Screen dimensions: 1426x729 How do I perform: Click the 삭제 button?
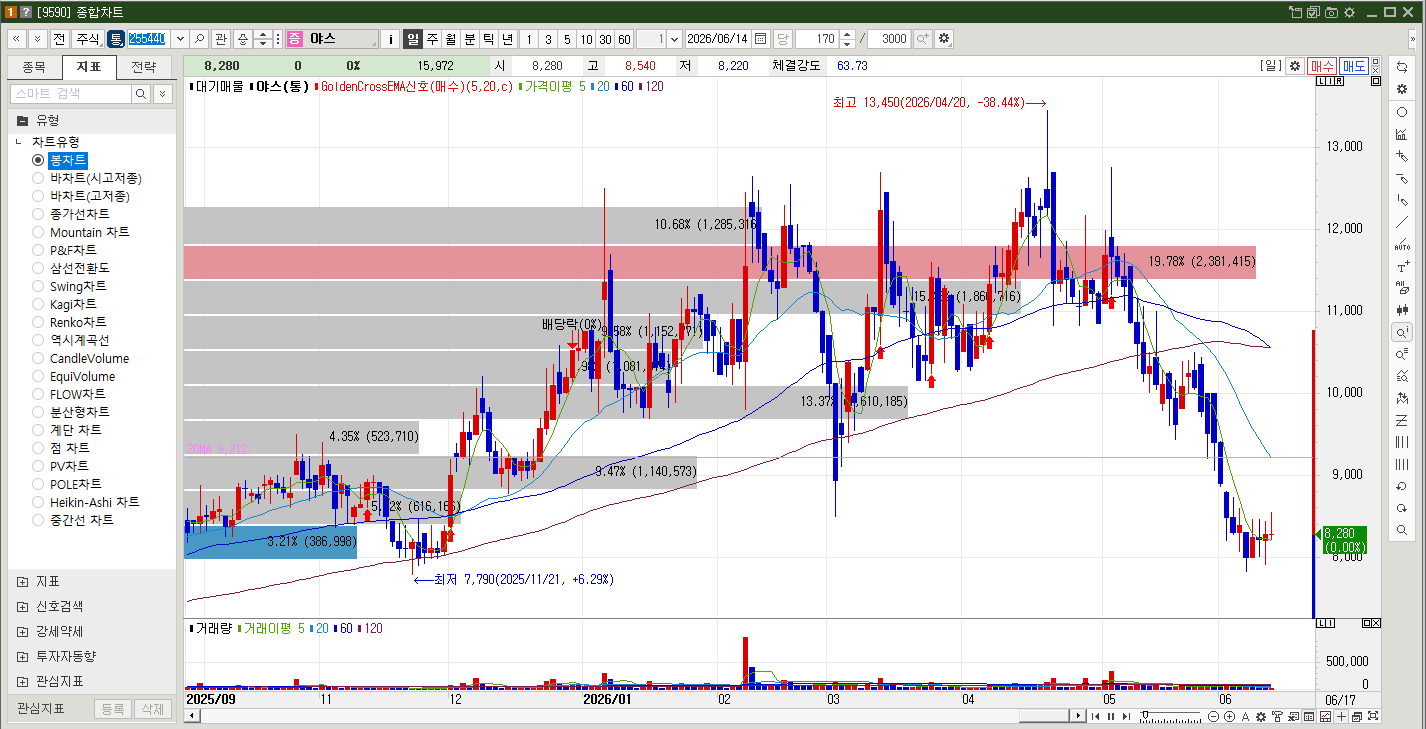point(152,709)
